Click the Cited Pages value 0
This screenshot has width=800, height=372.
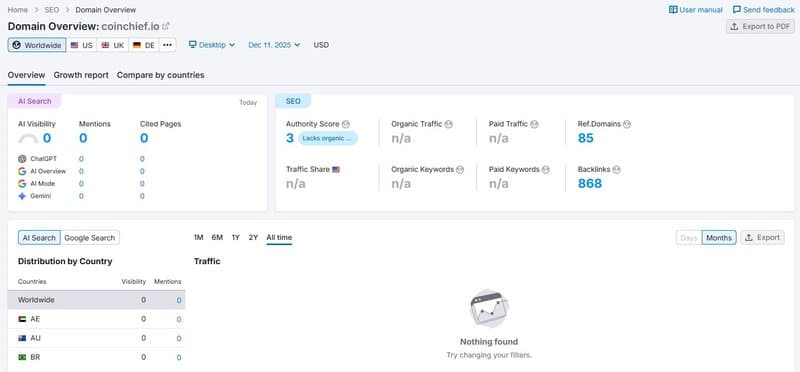[144, 138]
